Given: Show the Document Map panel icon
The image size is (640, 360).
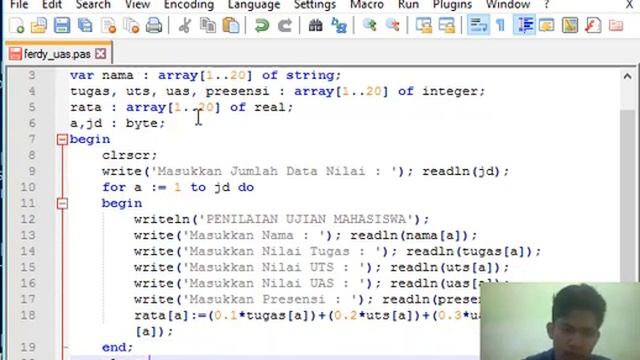Looking at the screenshot, I should (x=570, y=25).
